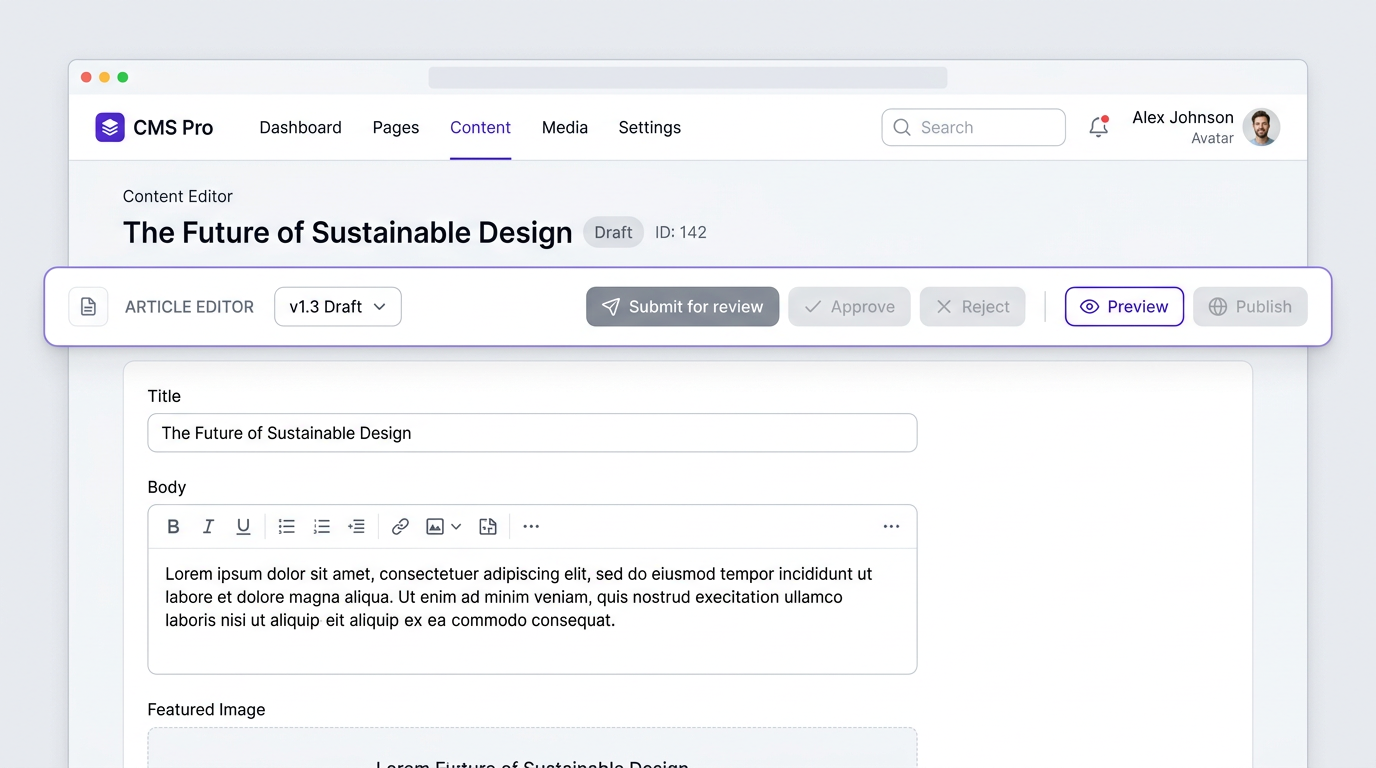The height and width of the screenshot is (768, 1376).
Task: Select the Content tab
Action: coord(480,127)
